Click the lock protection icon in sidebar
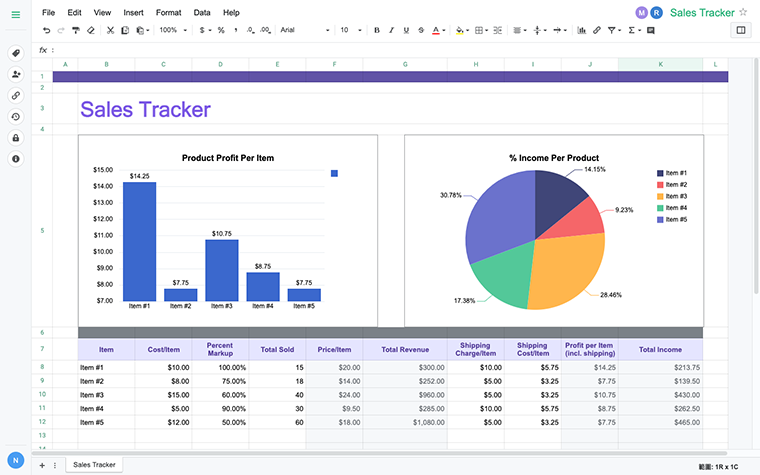Screen dimensions: 760x475 16,137
